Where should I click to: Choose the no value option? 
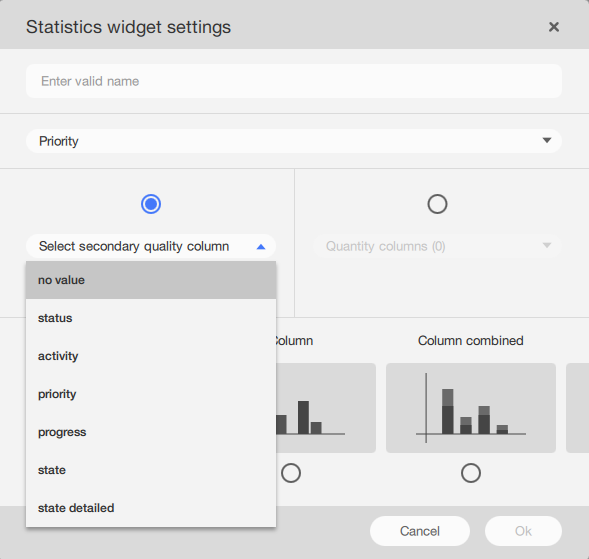click(151, 280)
